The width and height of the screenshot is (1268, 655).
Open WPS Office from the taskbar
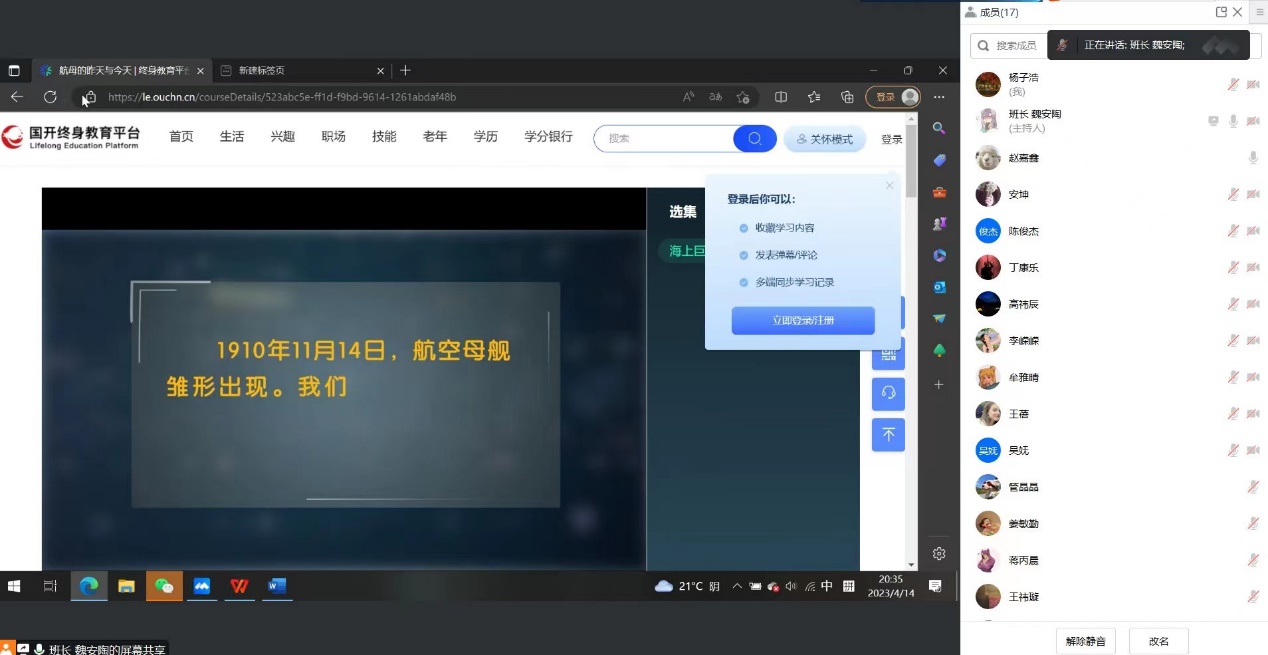click(x=239, y=586)
